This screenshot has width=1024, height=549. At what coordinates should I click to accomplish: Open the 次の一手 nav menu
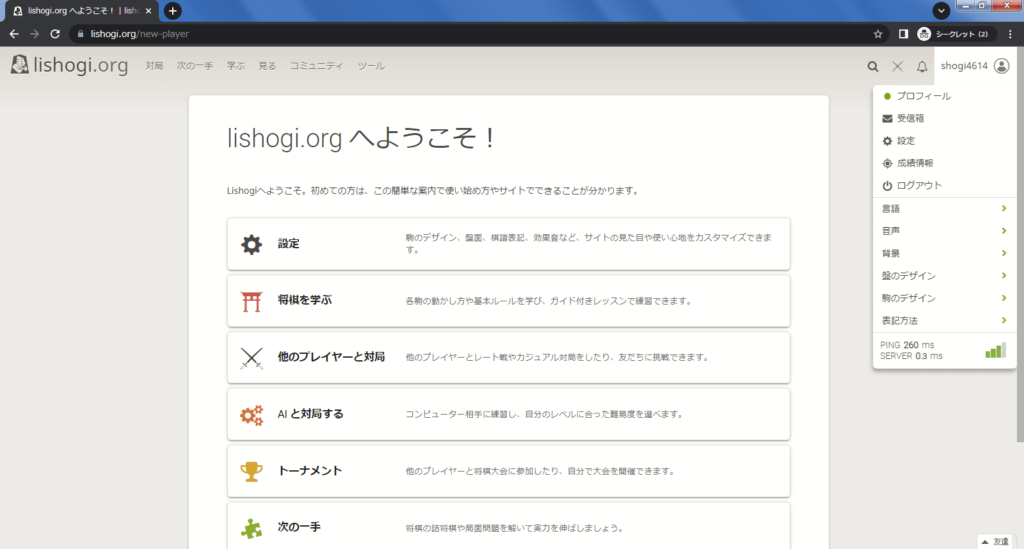pyautogui.click(x=195, y=66)
